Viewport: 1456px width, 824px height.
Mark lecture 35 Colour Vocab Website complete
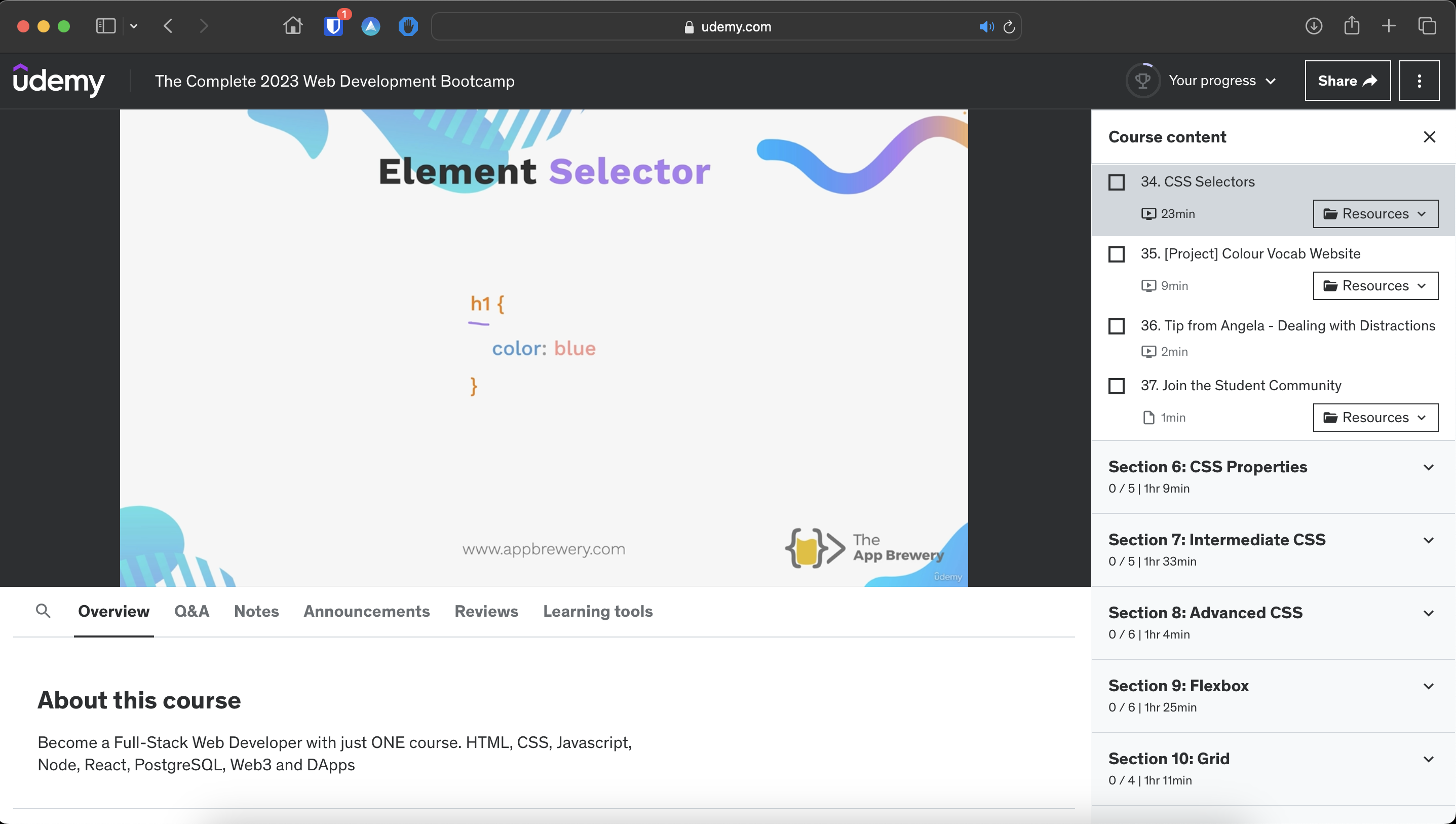click(1116, 254)
